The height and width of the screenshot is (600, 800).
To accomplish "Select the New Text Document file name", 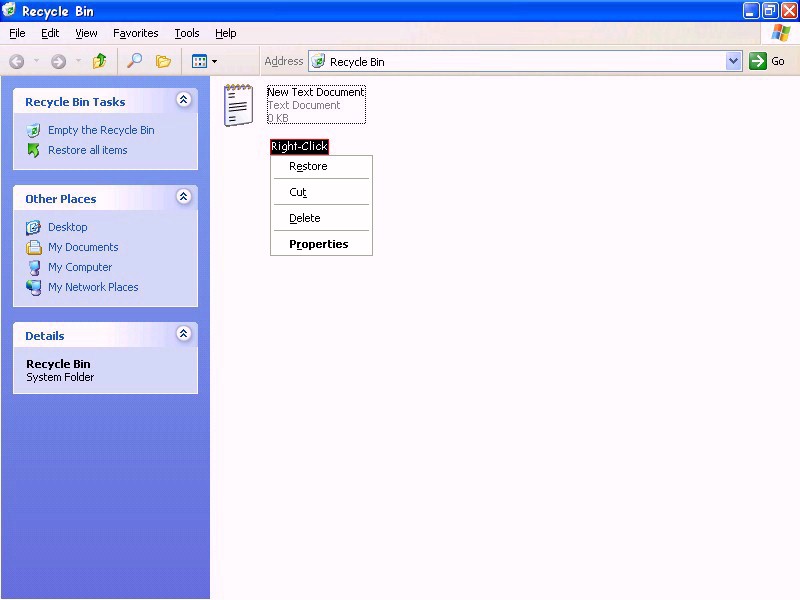I will (316, 92).
